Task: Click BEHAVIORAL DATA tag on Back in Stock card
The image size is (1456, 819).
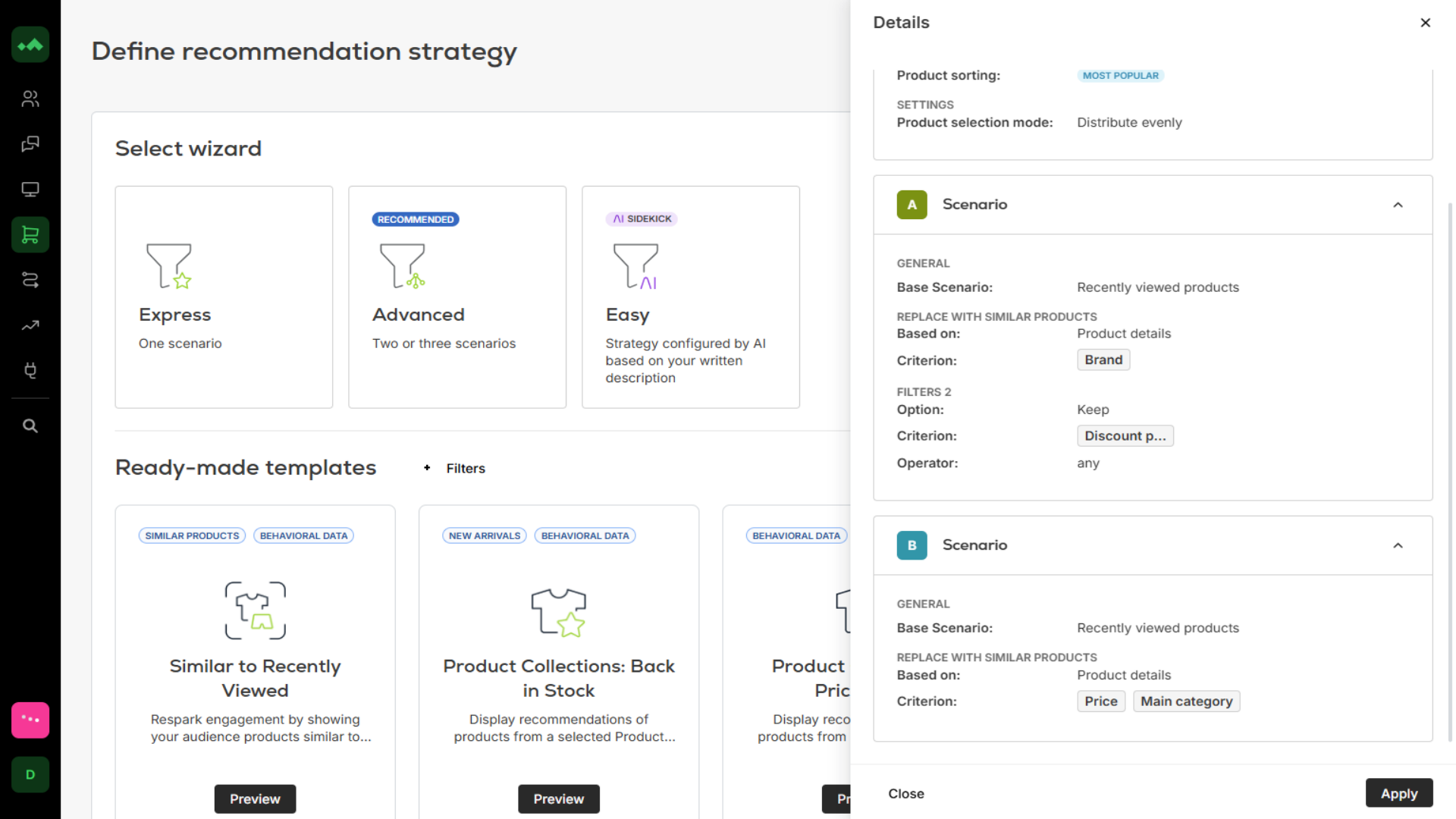Action: [585, 535]
